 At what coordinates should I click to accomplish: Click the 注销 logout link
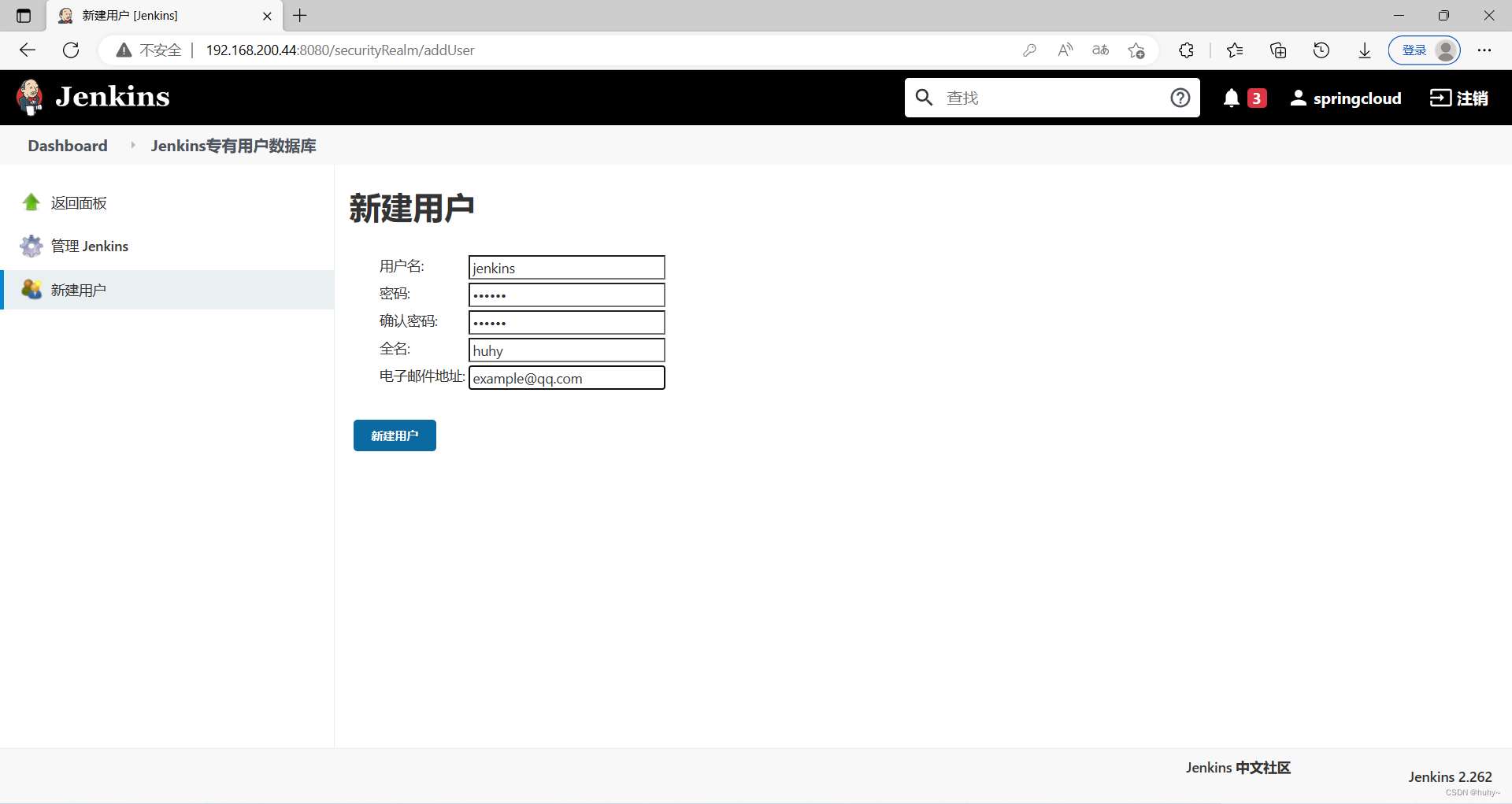click(1459, 98)
